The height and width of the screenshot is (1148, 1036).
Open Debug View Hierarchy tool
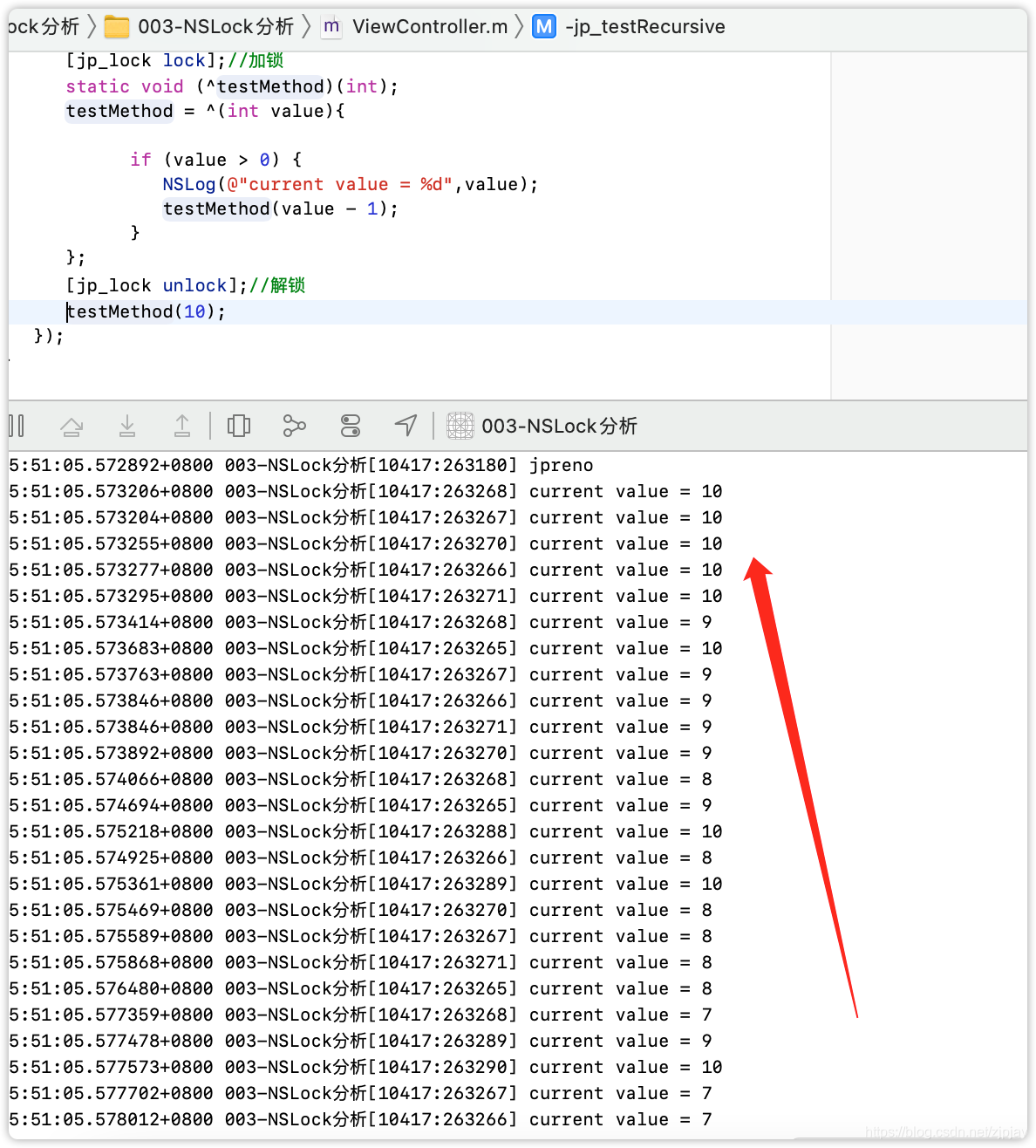click(239, 426)
